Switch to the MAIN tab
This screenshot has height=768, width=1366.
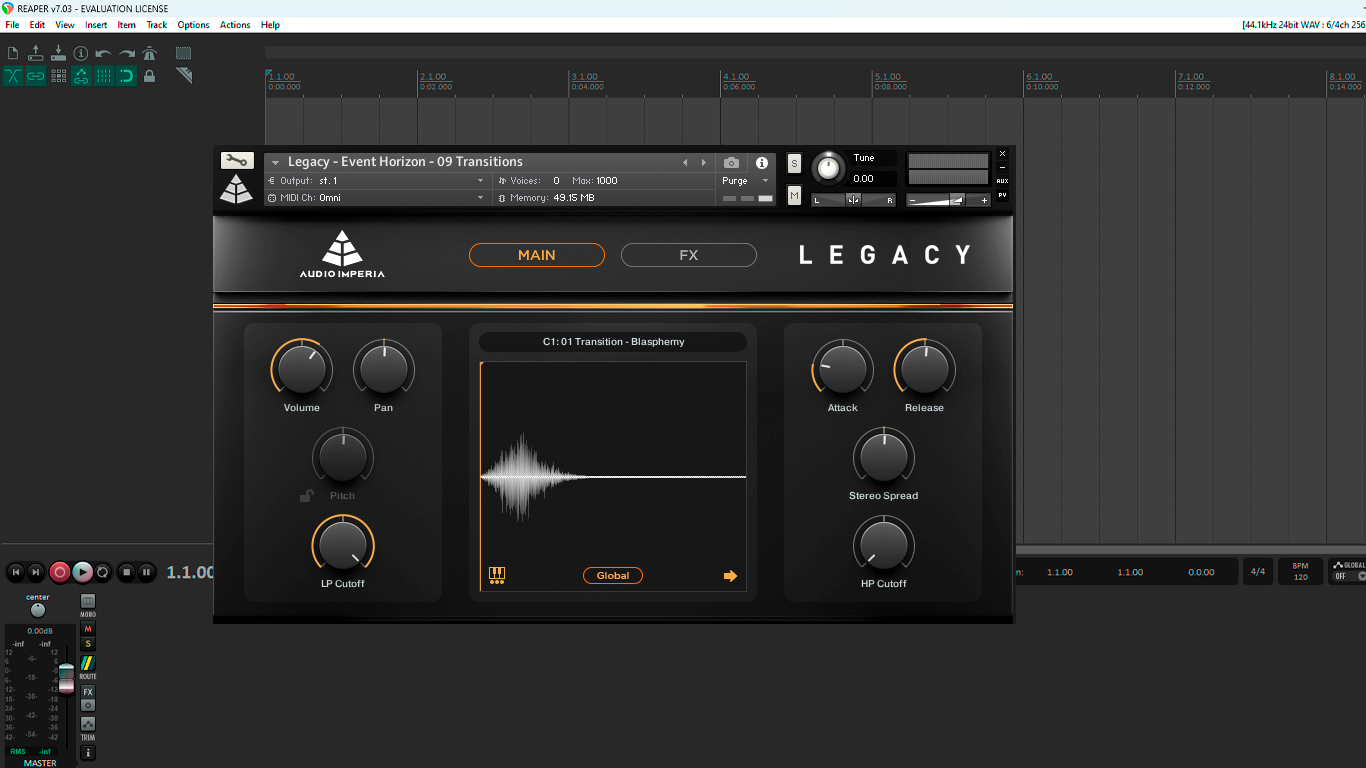pyautogui.click(x=537, y=255)
